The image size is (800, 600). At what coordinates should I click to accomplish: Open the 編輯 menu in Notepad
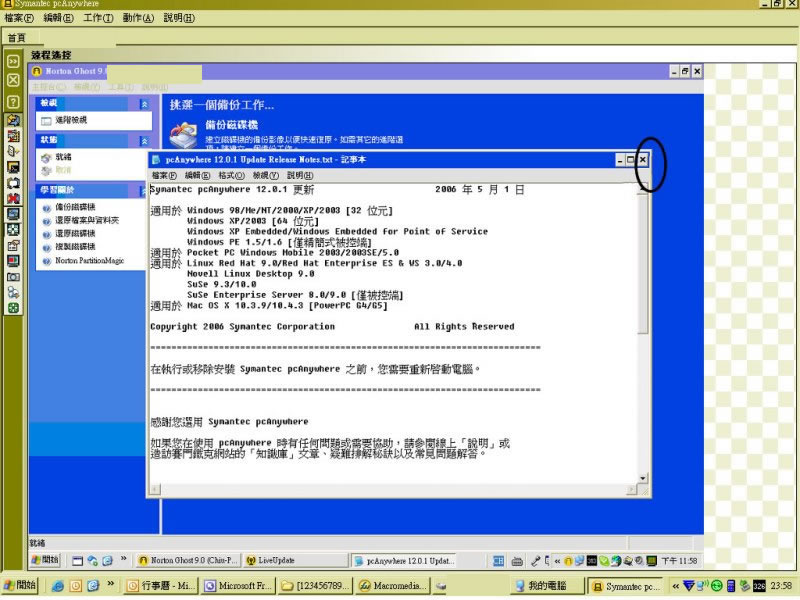click(x=197, y=176)
